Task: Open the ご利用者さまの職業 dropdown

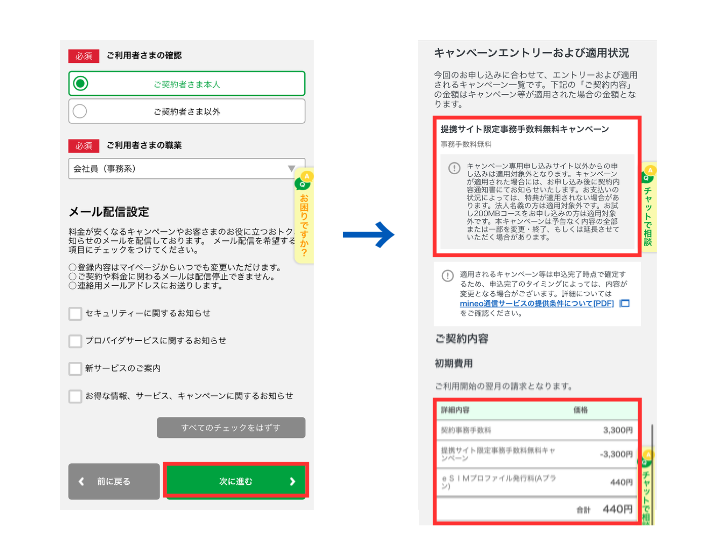Action: (187, 168)
